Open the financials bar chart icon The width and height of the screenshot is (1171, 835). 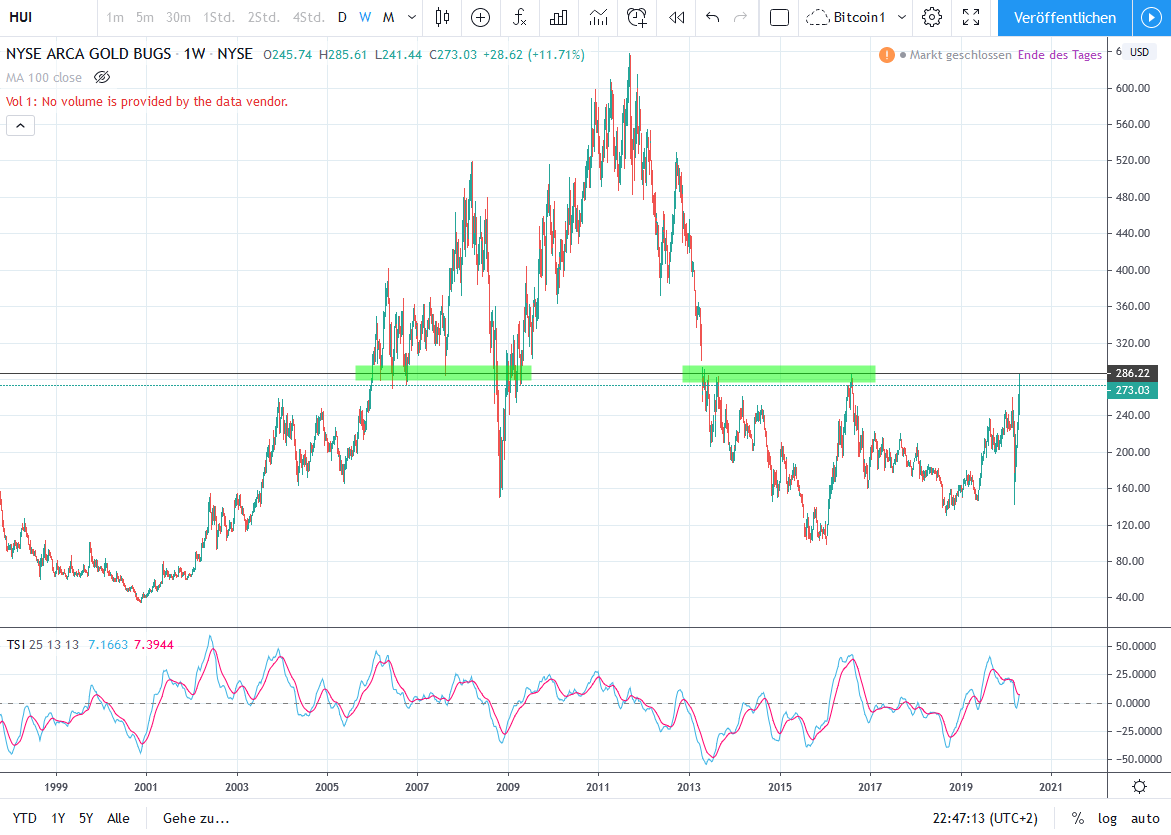[559, 17]
